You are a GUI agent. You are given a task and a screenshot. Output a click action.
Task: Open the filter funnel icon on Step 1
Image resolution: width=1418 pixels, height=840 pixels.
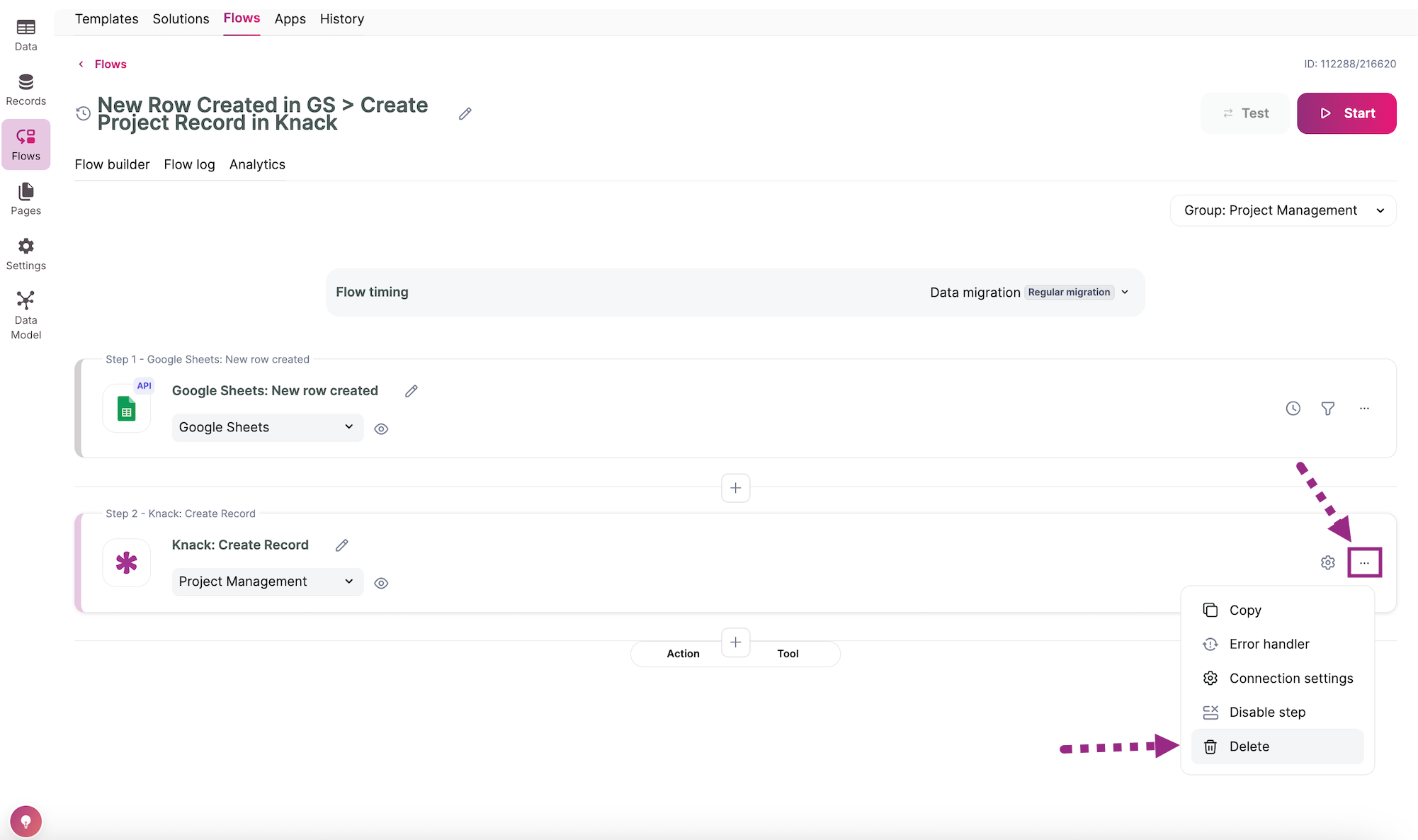(1328, 409)
